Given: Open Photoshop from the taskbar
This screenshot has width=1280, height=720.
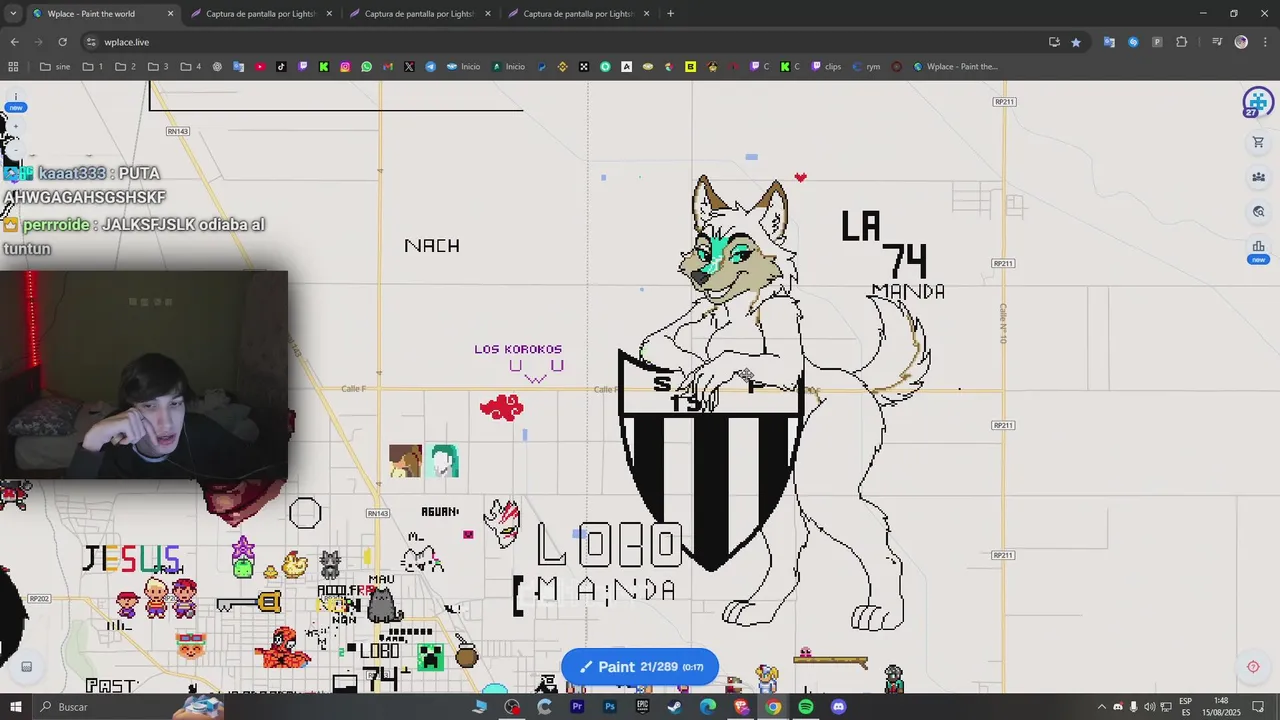Looking at the screenshot, I should (610, 707).
